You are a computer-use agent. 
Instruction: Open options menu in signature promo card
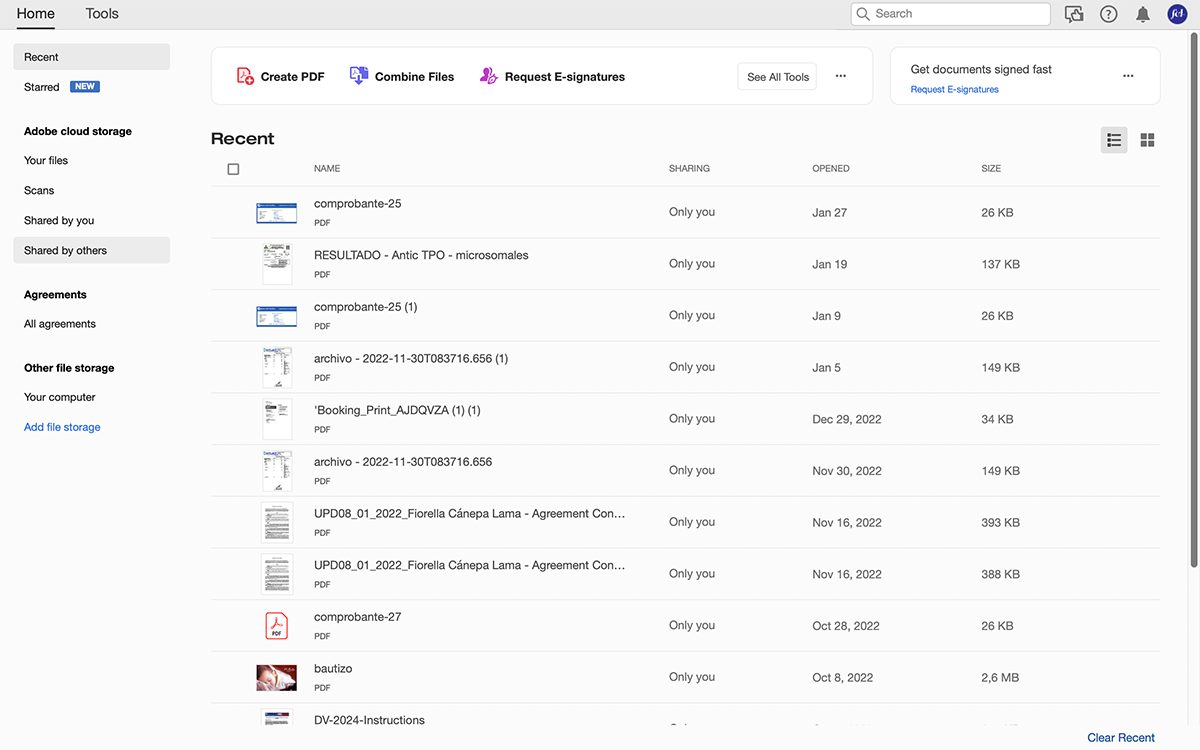pyautogui.click(x=1128, y=76)
